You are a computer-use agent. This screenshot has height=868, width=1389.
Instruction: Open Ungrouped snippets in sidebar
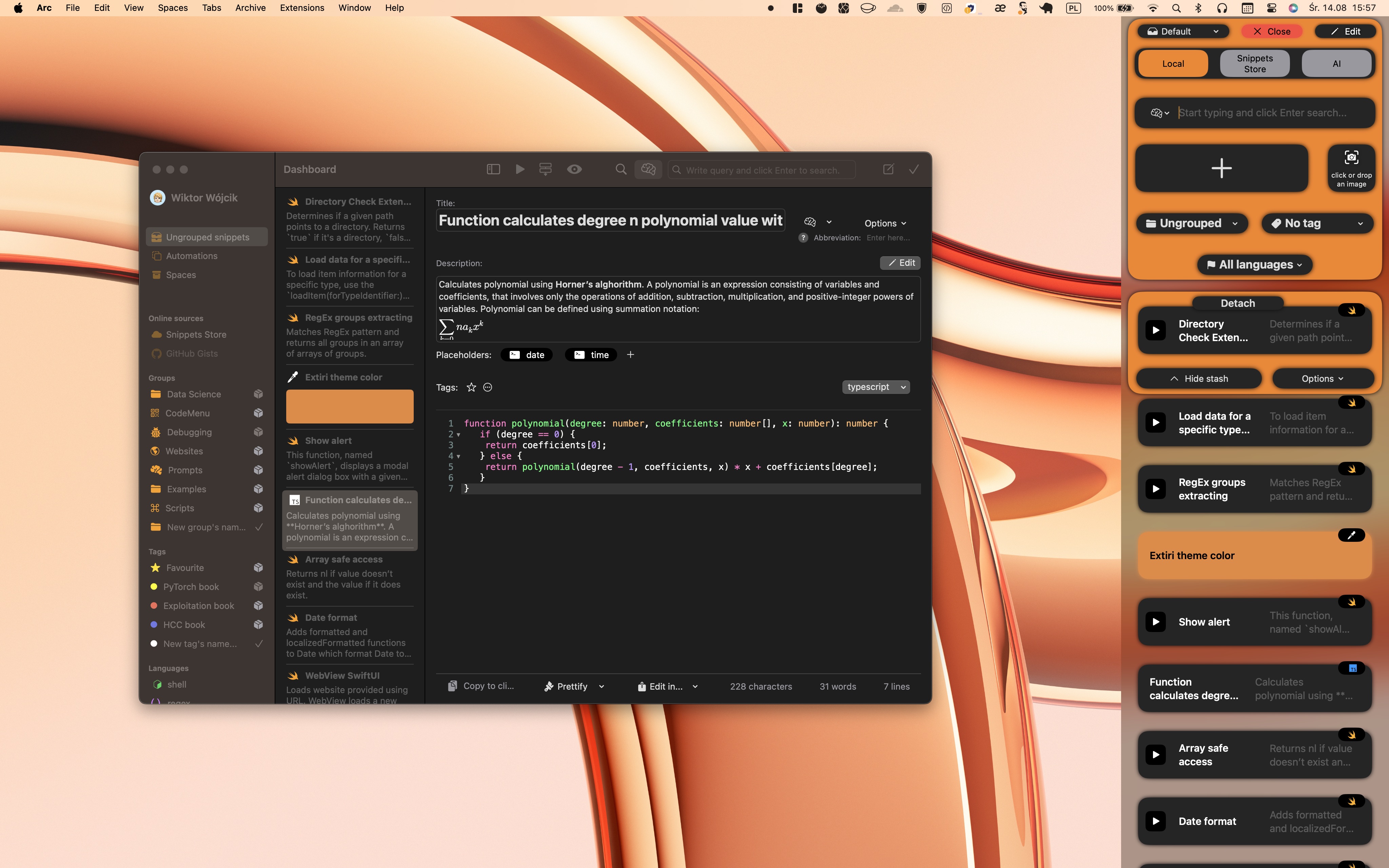coord(207,237)
